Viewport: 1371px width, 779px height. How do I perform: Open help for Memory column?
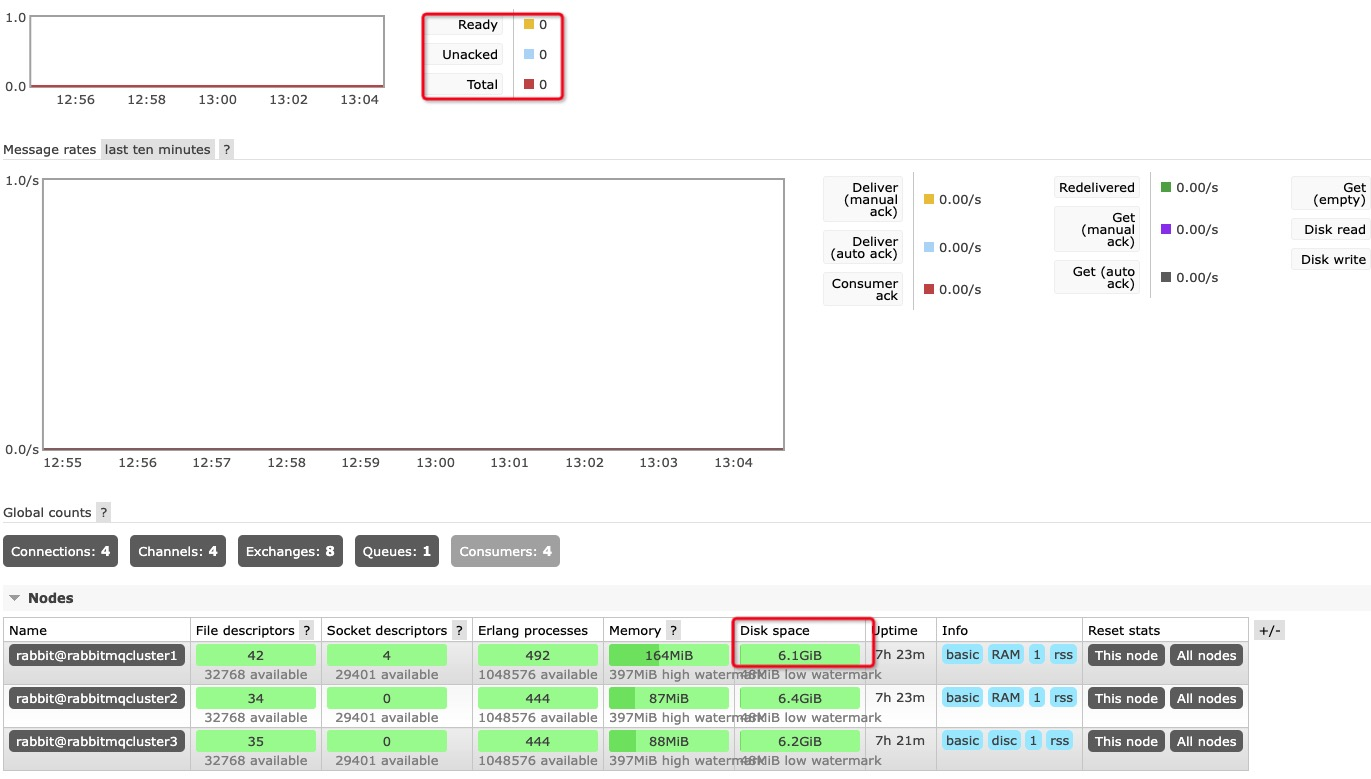tap(673, 630)
